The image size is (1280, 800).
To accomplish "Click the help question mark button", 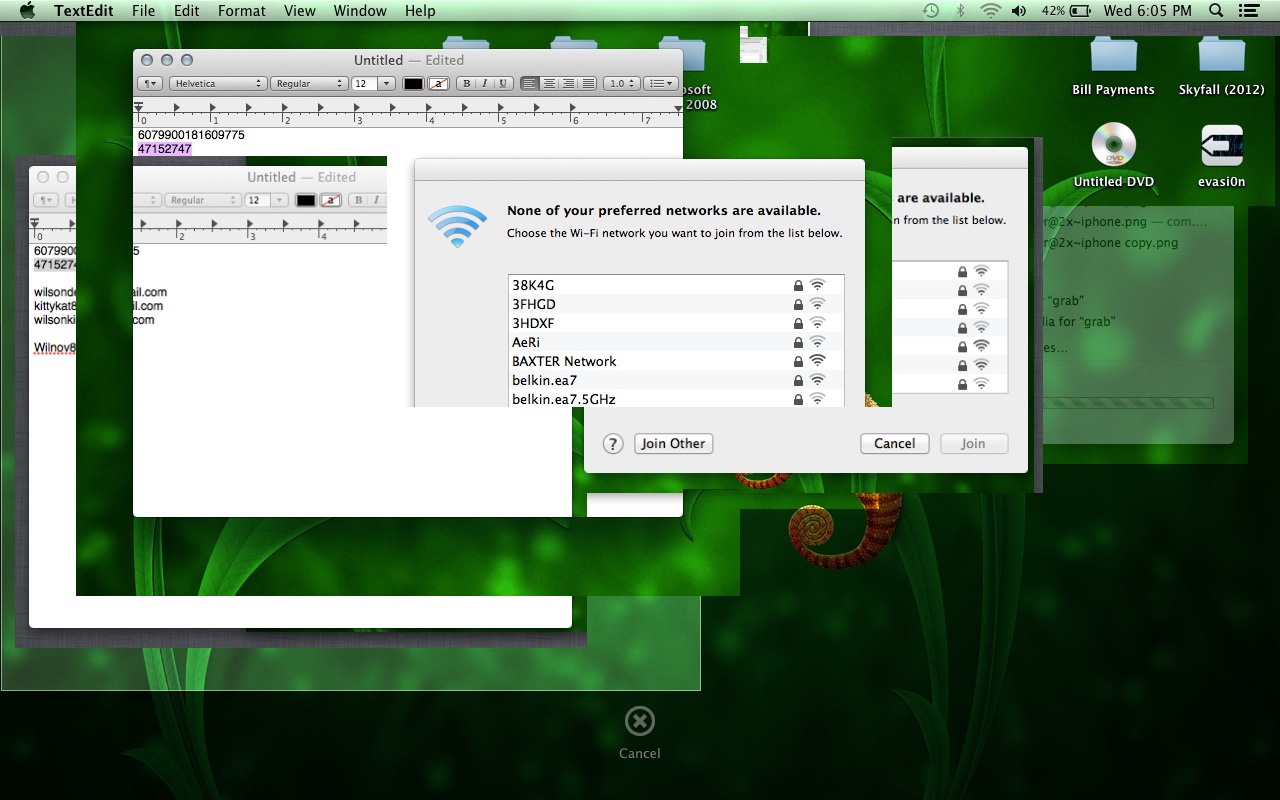I will click(x=614, y=444).
